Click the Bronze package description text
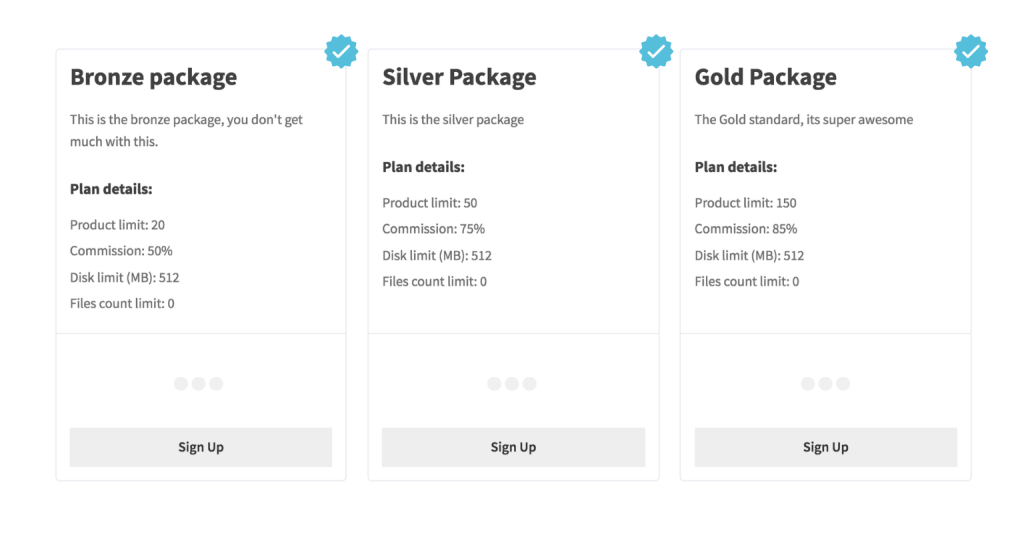1024x539 pixels. coord(186,131)
